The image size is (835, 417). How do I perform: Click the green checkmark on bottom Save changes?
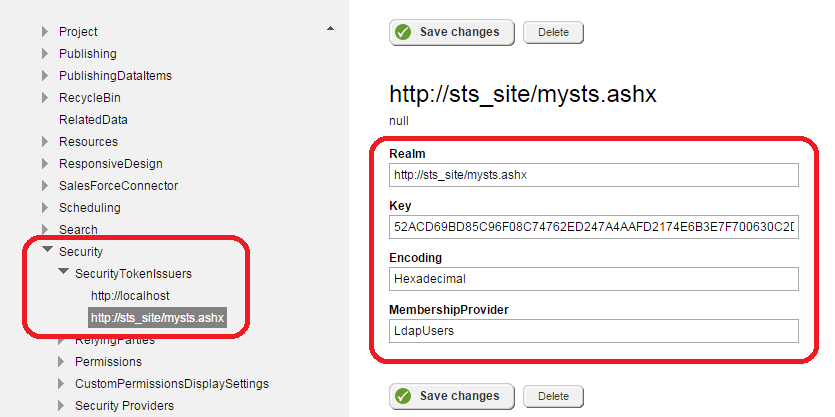(403, 396)
